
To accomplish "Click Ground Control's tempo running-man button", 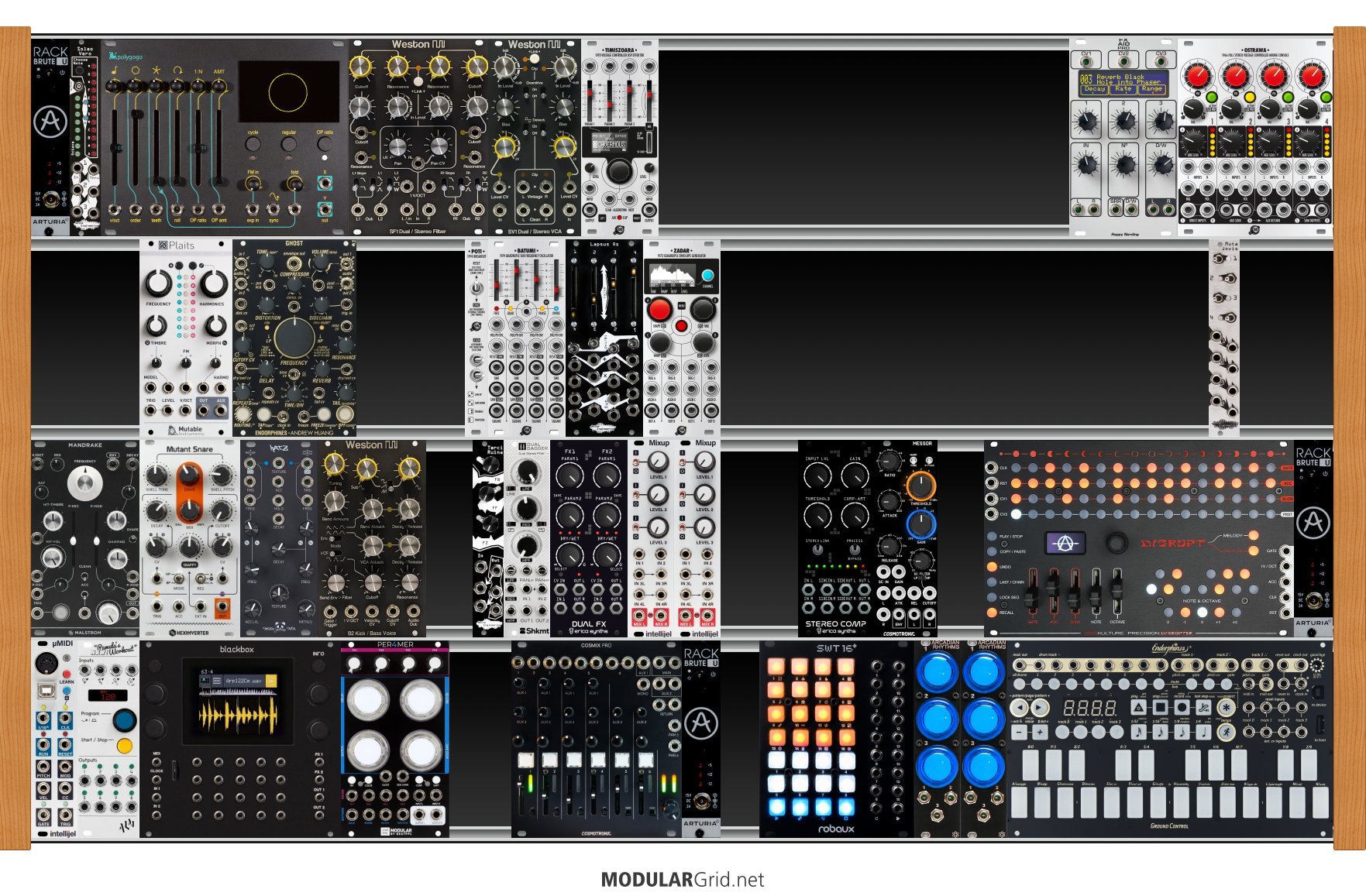I will 1226,732.
